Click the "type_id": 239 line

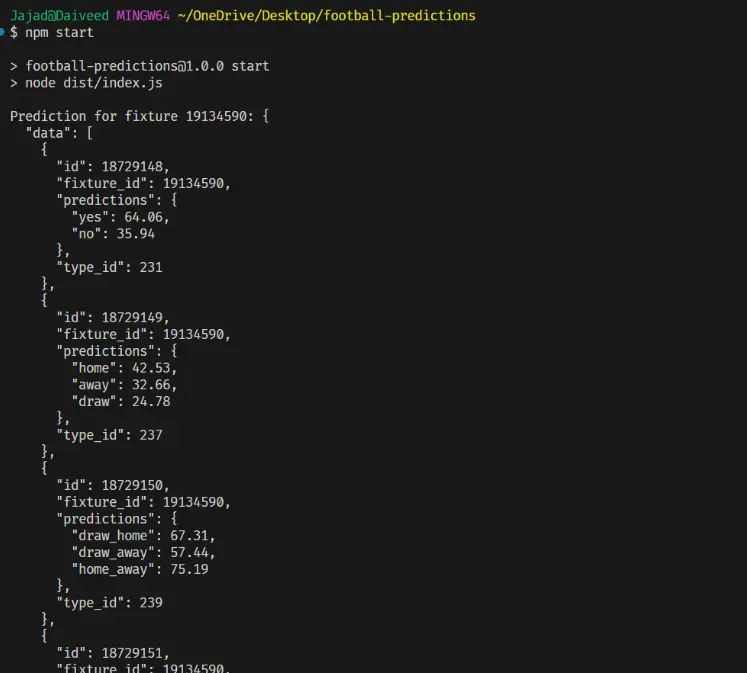tap(109, 603)
